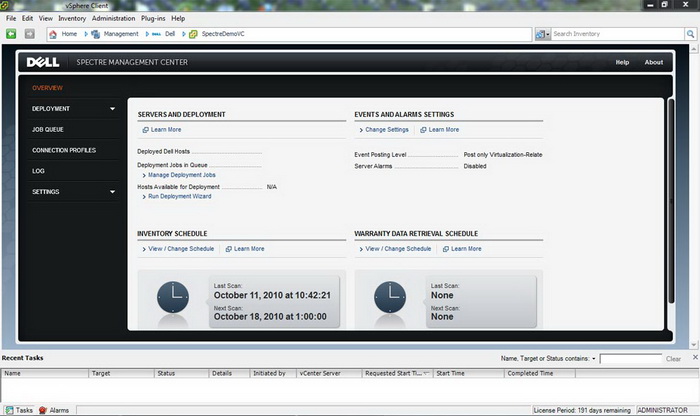Screen dimensions: 700x416
Task: Click the Disabled value for Server Alarms
Action: coord(475,166)
